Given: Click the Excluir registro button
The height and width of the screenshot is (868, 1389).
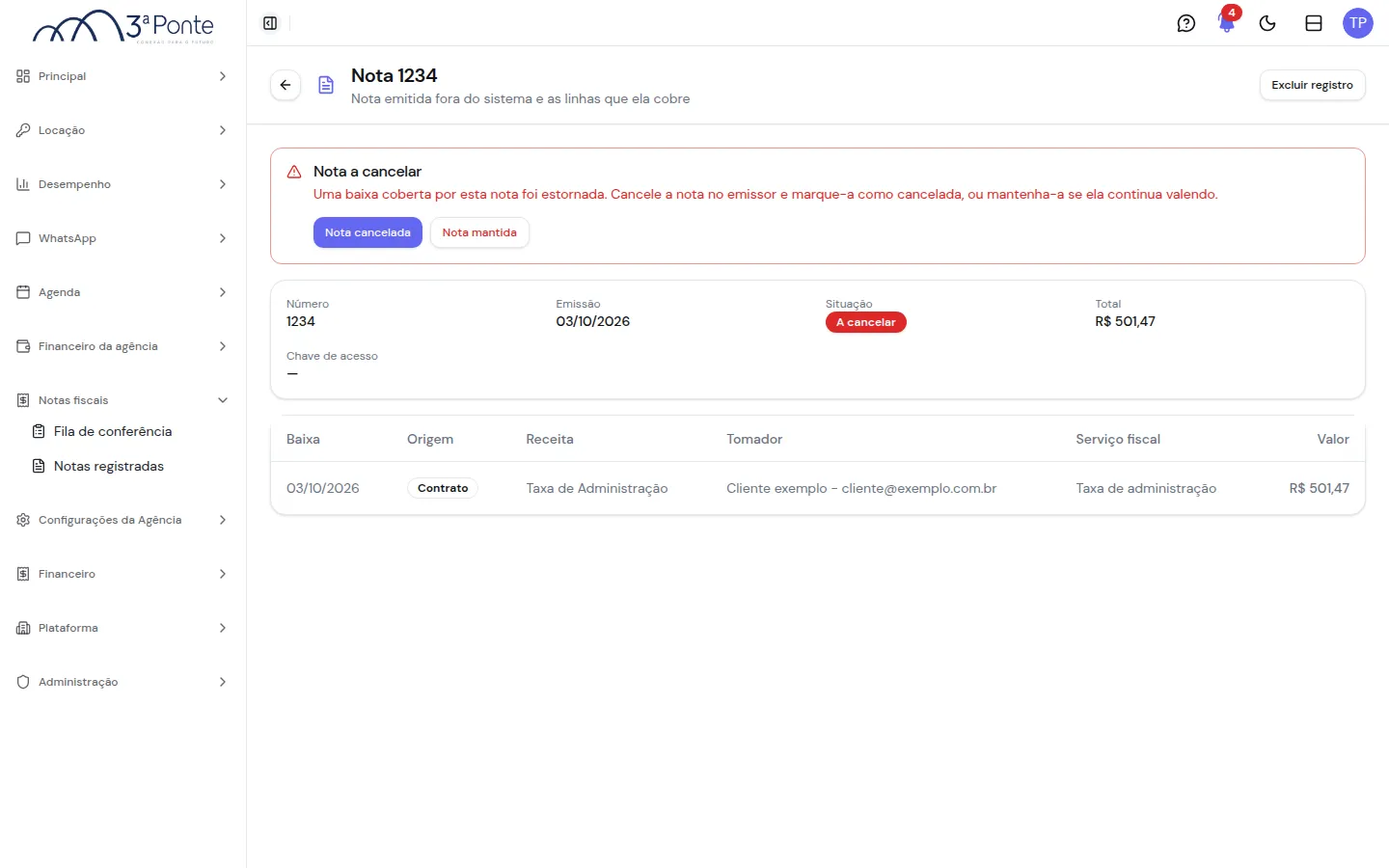Looking at the screenshot, I should [x=1312, y=85].
